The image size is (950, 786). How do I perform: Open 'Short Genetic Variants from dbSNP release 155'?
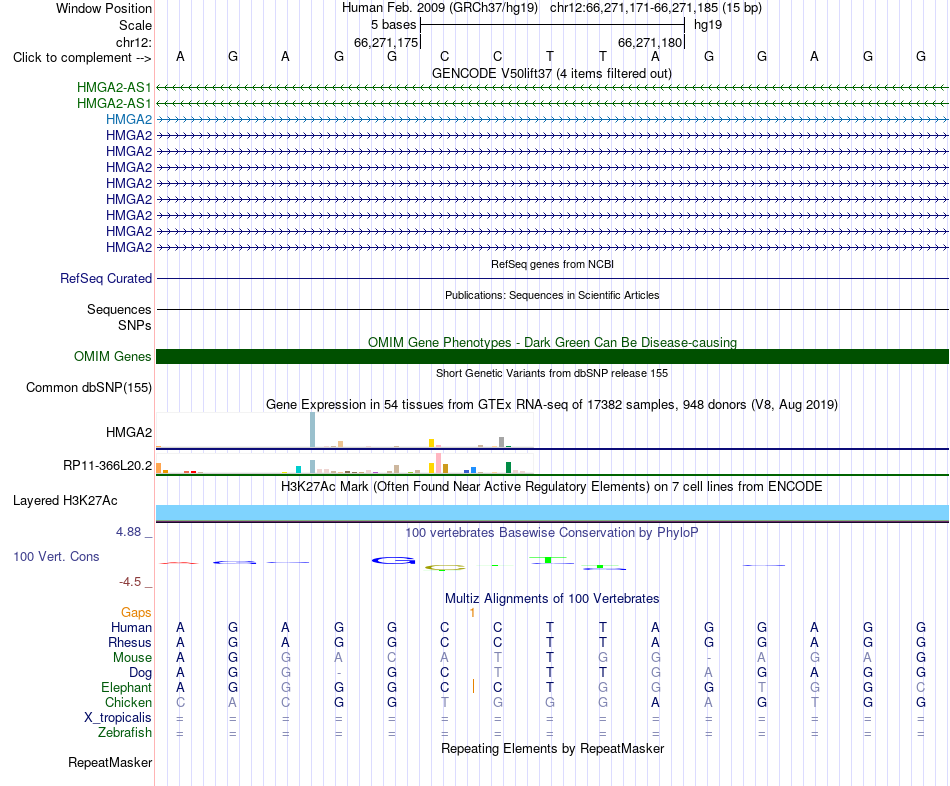tap(552, 373)
